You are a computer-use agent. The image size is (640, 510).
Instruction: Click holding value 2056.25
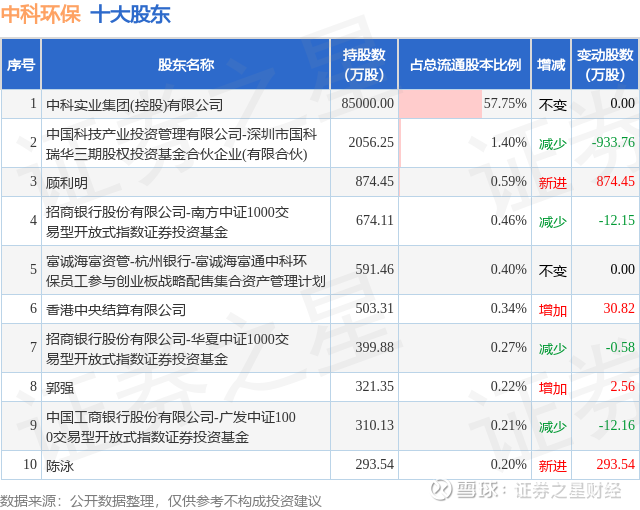point(371,142)
